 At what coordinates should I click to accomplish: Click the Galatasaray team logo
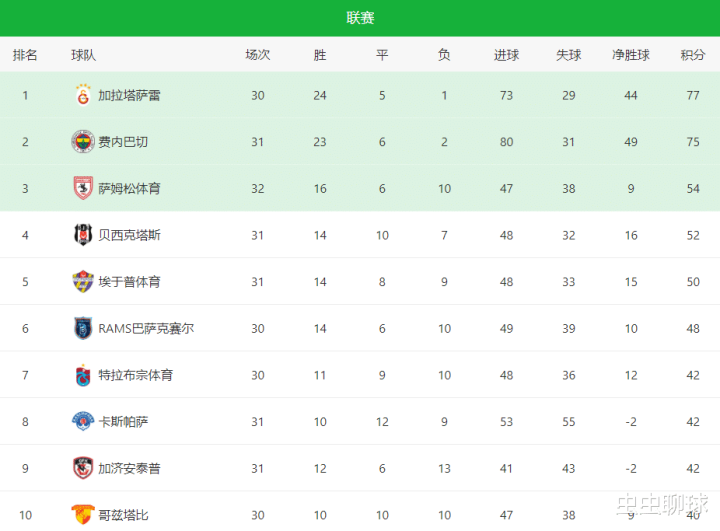click(83, 95)
